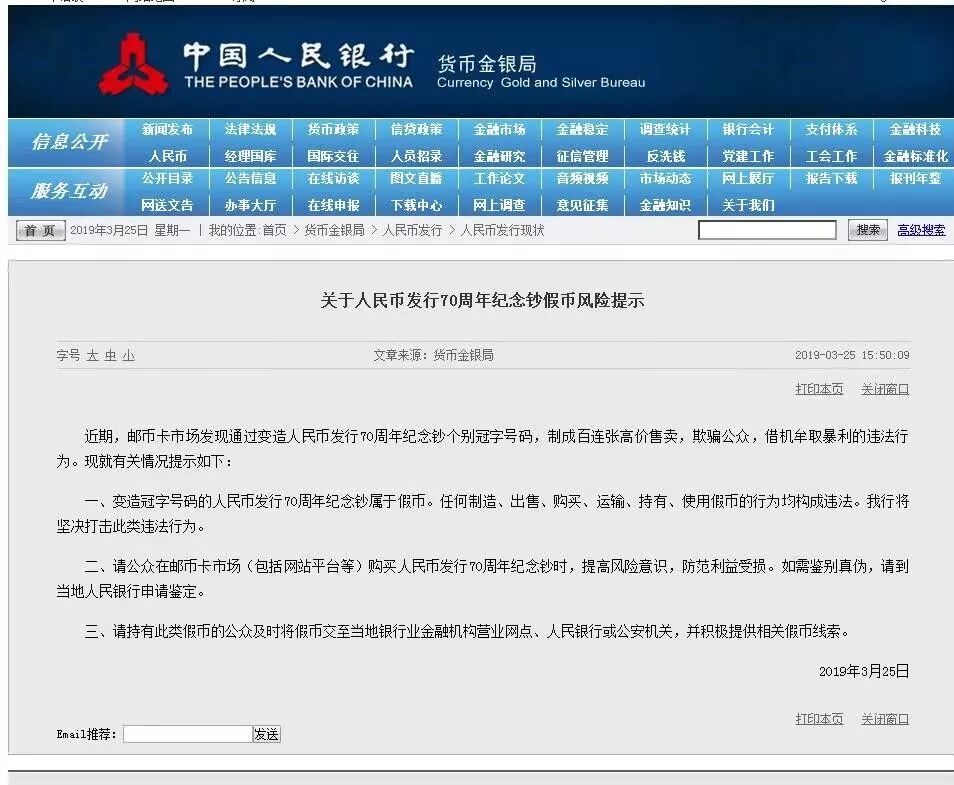This screenshot has height=785, width=954.
Task: Click 关闭窗口 above the article
Action: click(885, 389)
